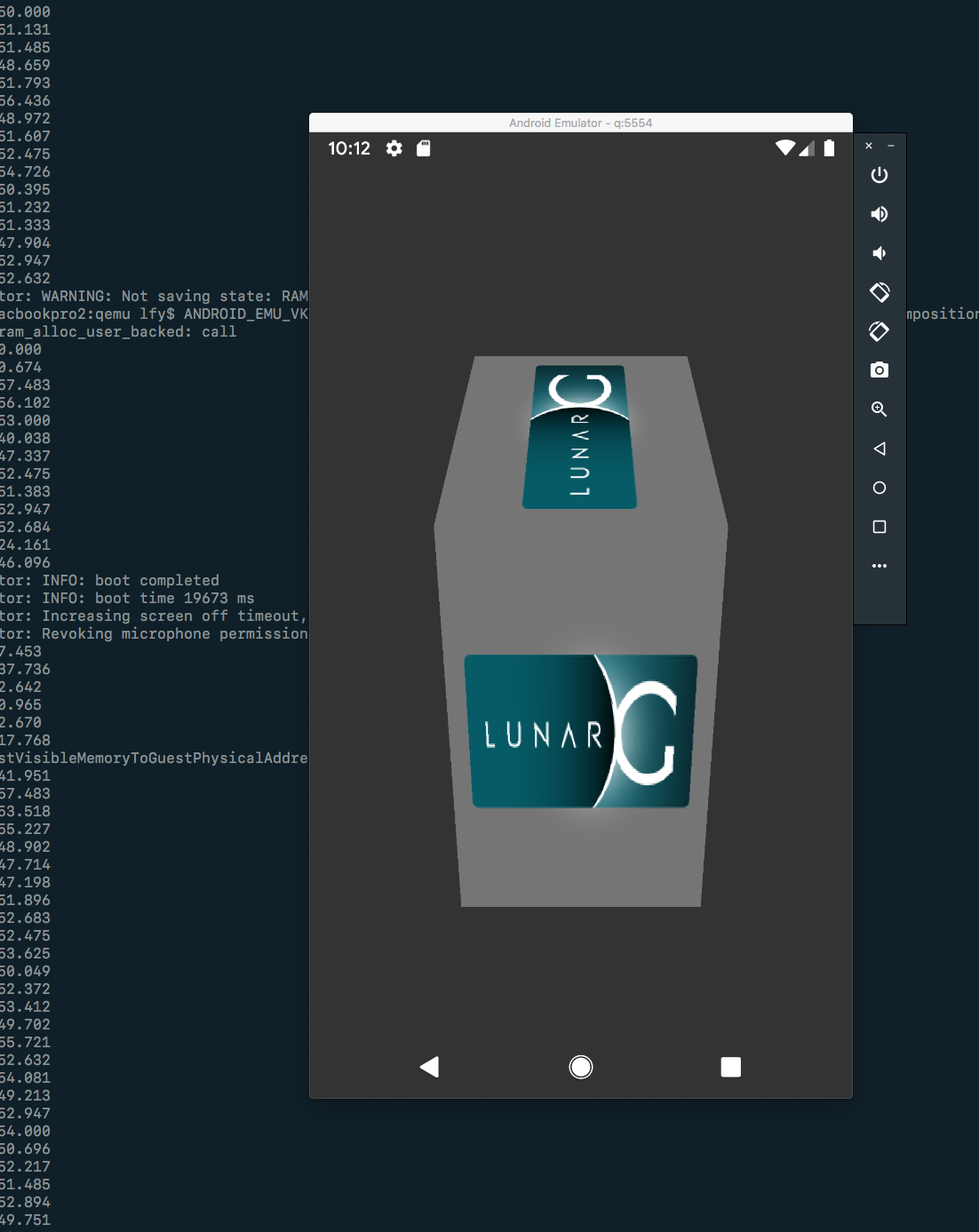Click the emulator power button
This screenshot has height=1232, width=979.
click(880, 175)
